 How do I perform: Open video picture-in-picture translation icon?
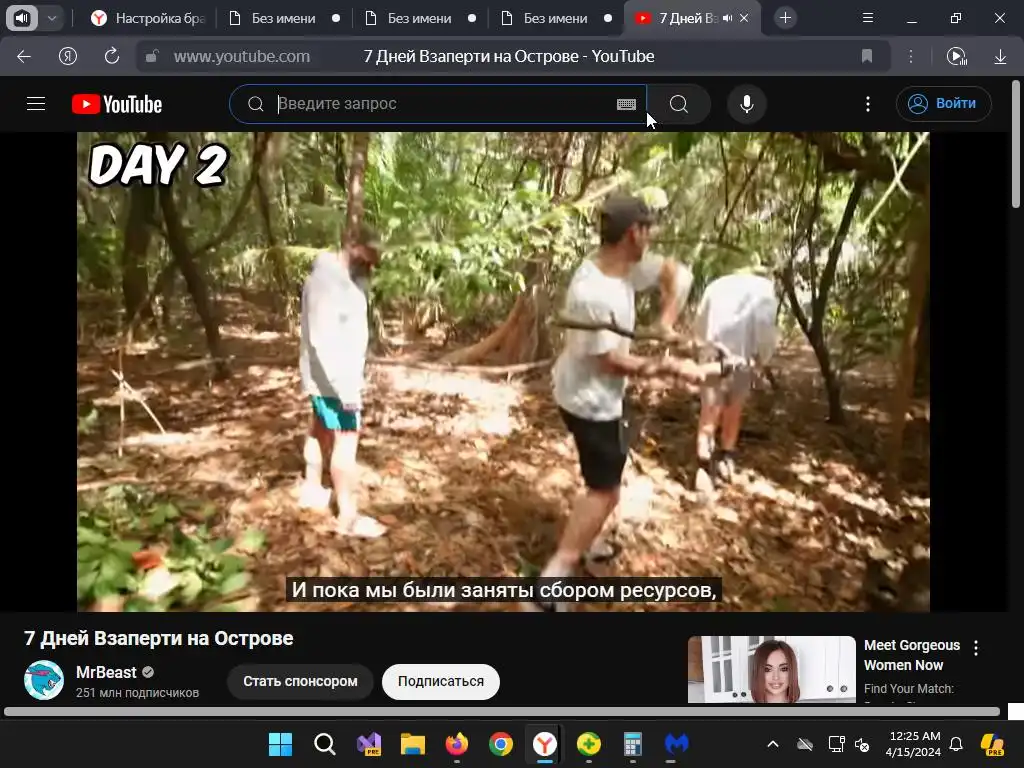coord(957,57)
